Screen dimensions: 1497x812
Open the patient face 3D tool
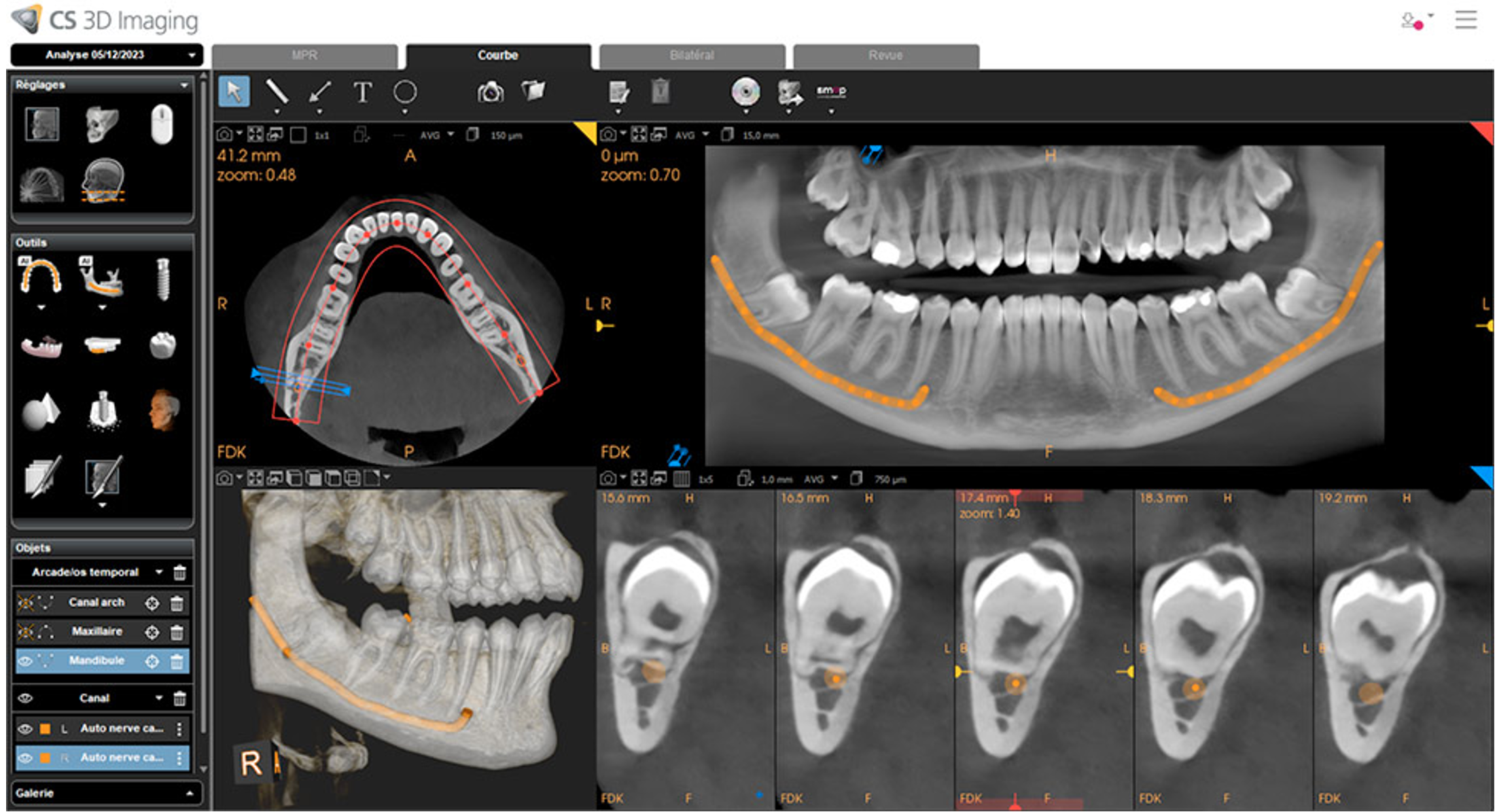click(x=164, y=410)
